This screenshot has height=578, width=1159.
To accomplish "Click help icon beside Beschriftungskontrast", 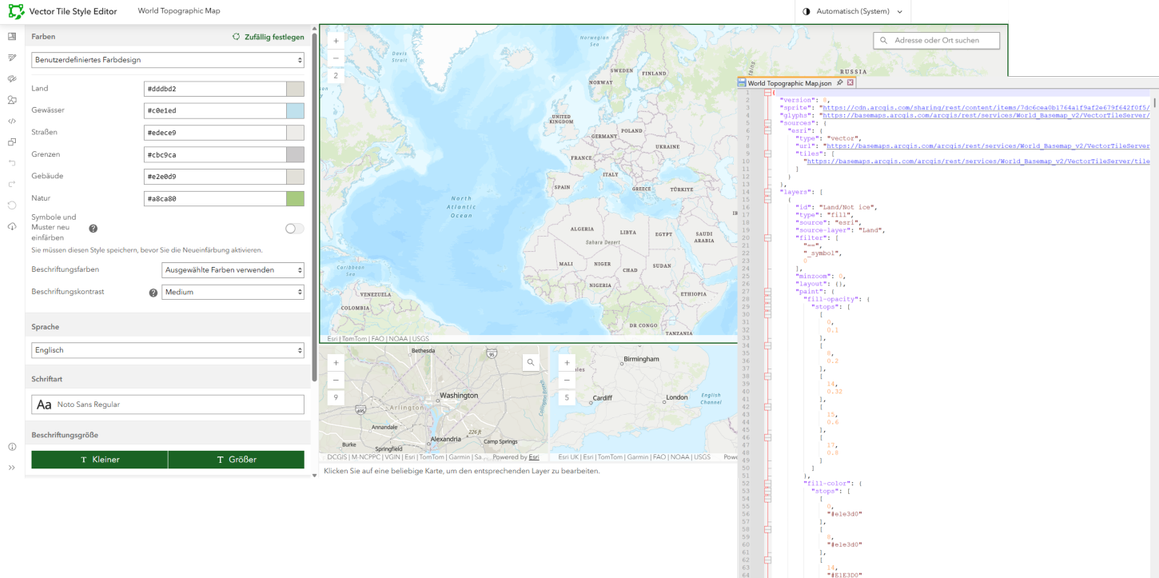I will click(x=154, y=293).
